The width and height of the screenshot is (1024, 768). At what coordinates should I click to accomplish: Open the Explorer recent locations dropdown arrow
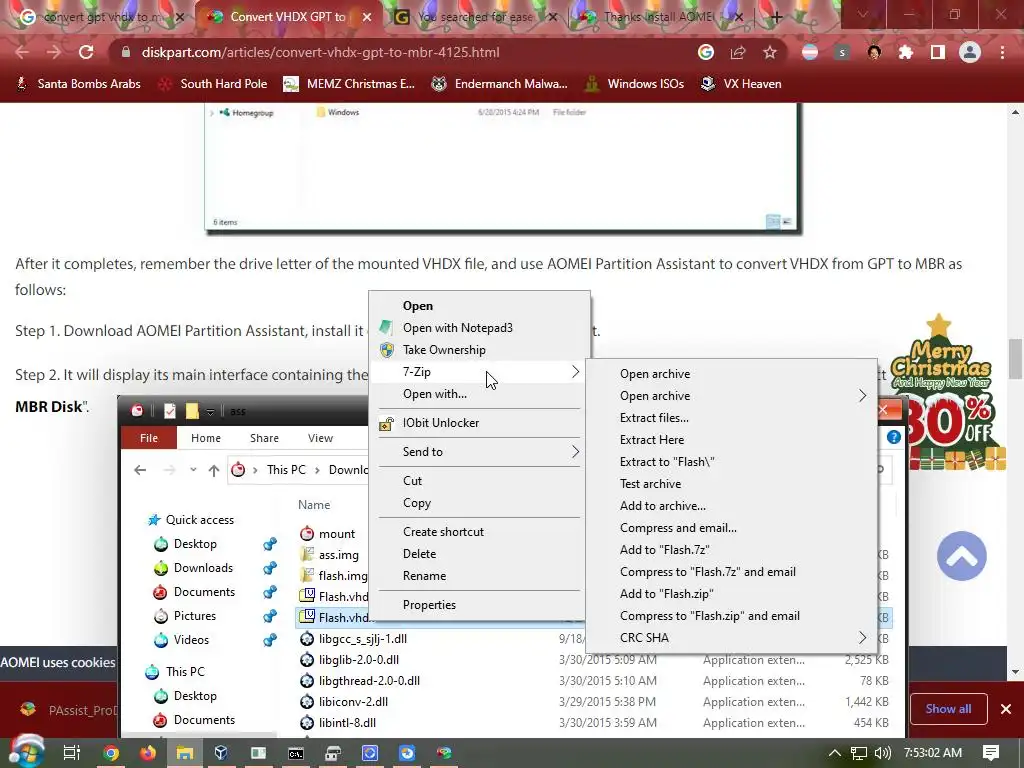click(x=193, y=470)
